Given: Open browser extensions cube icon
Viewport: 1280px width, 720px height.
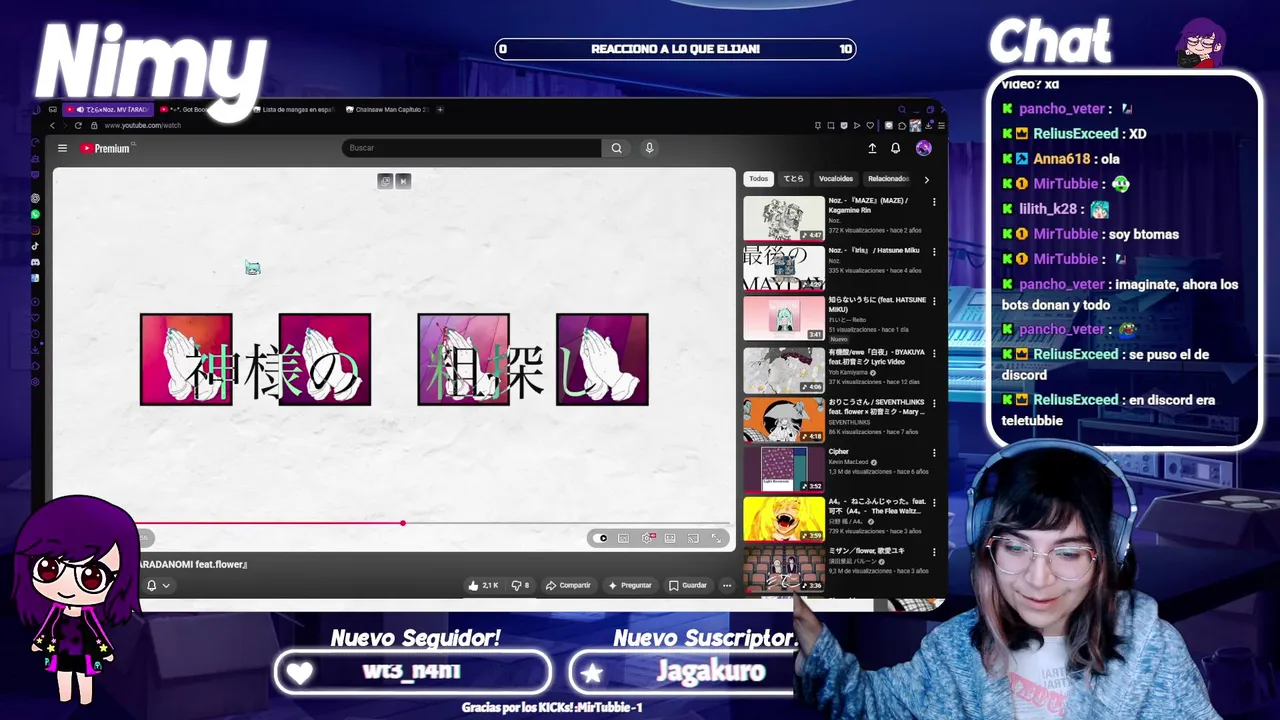Looking at the screenshot, I should [902, 125].
